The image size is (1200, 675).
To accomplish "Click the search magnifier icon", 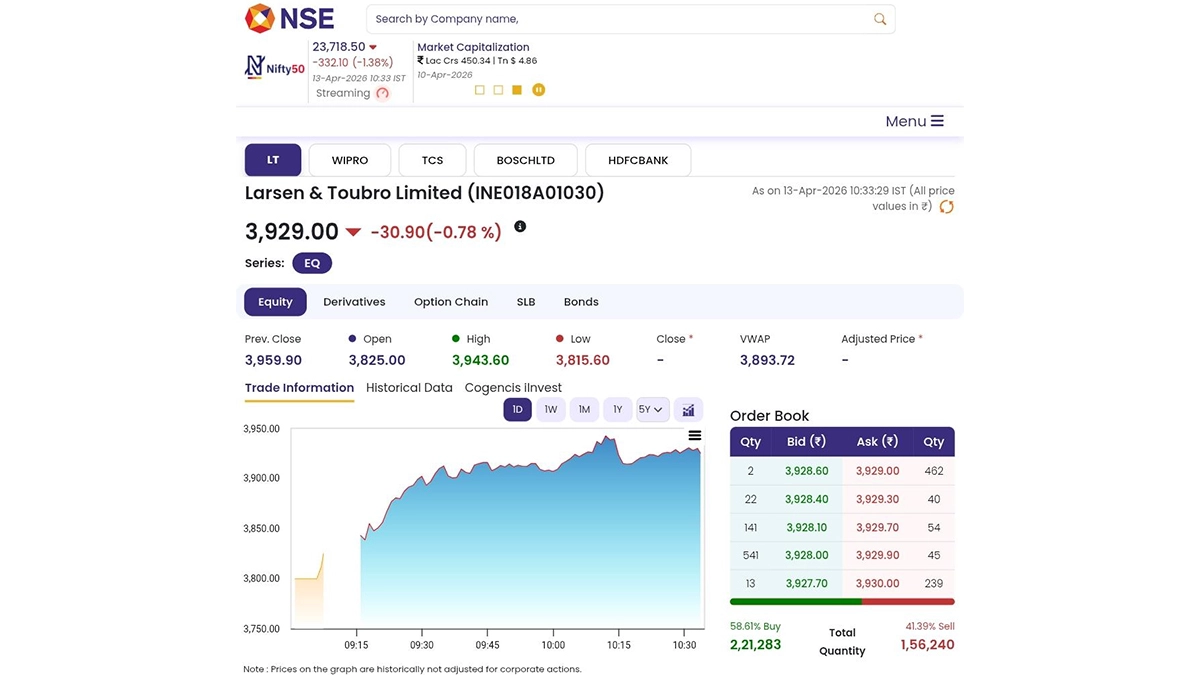I will point(880,19).
